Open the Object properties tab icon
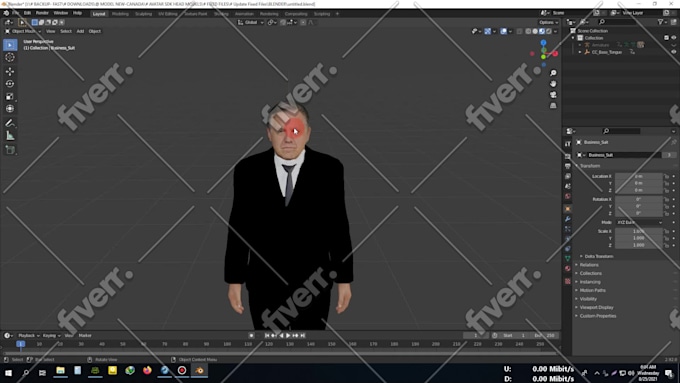Viewport: 680px width, 383px height. (x=568, y=209)
